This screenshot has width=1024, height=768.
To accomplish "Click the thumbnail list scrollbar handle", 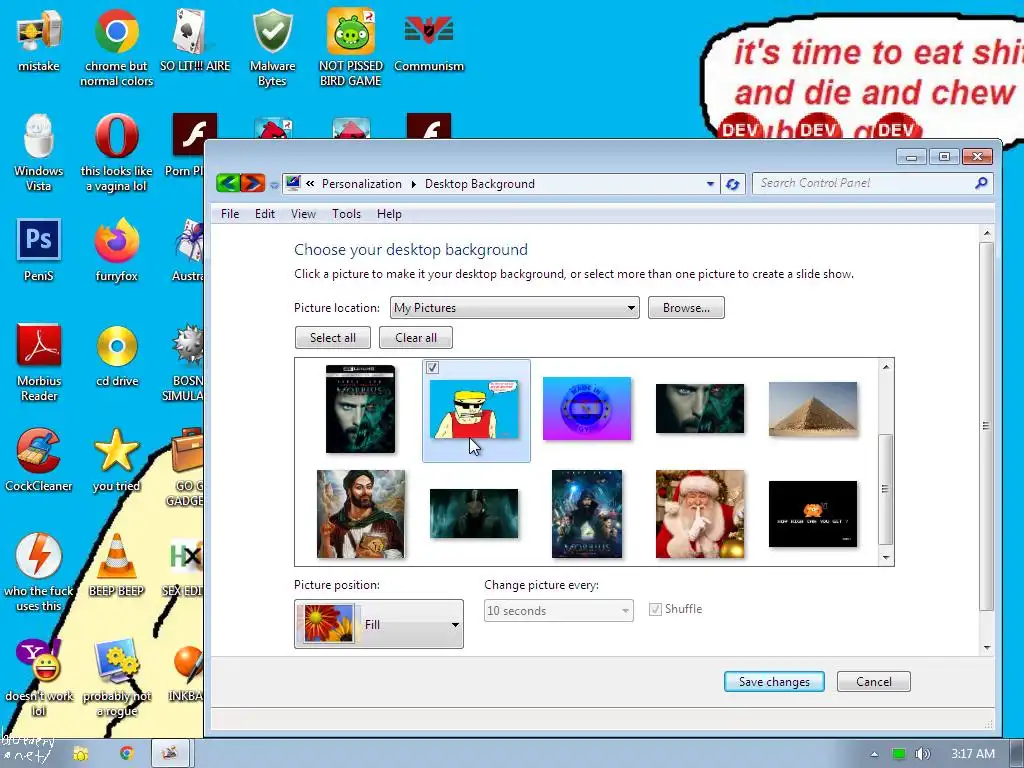I will [886, 488].
